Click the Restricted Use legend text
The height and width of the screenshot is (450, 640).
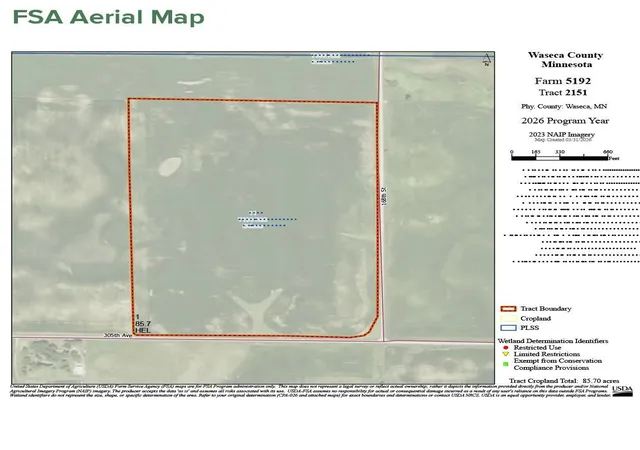[x=537, y=348]
